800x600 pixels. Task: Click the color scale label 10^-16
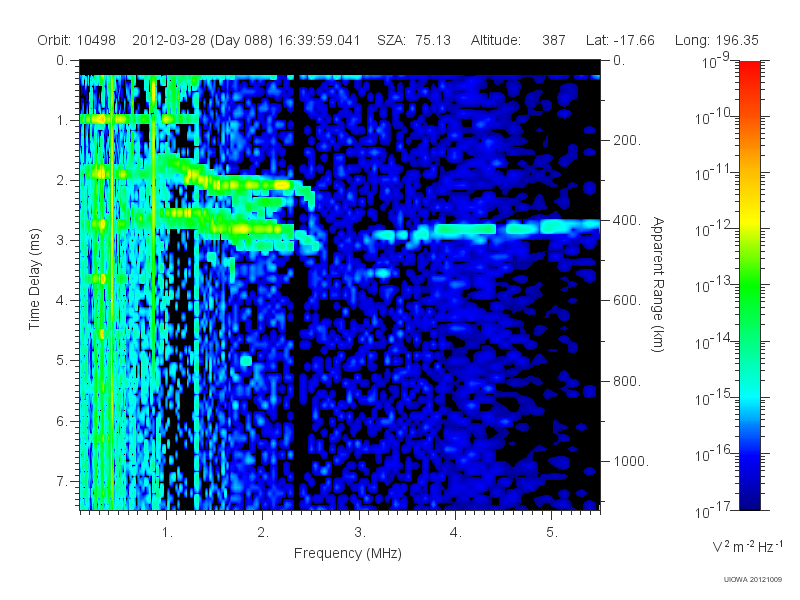(x=715, y=454)
